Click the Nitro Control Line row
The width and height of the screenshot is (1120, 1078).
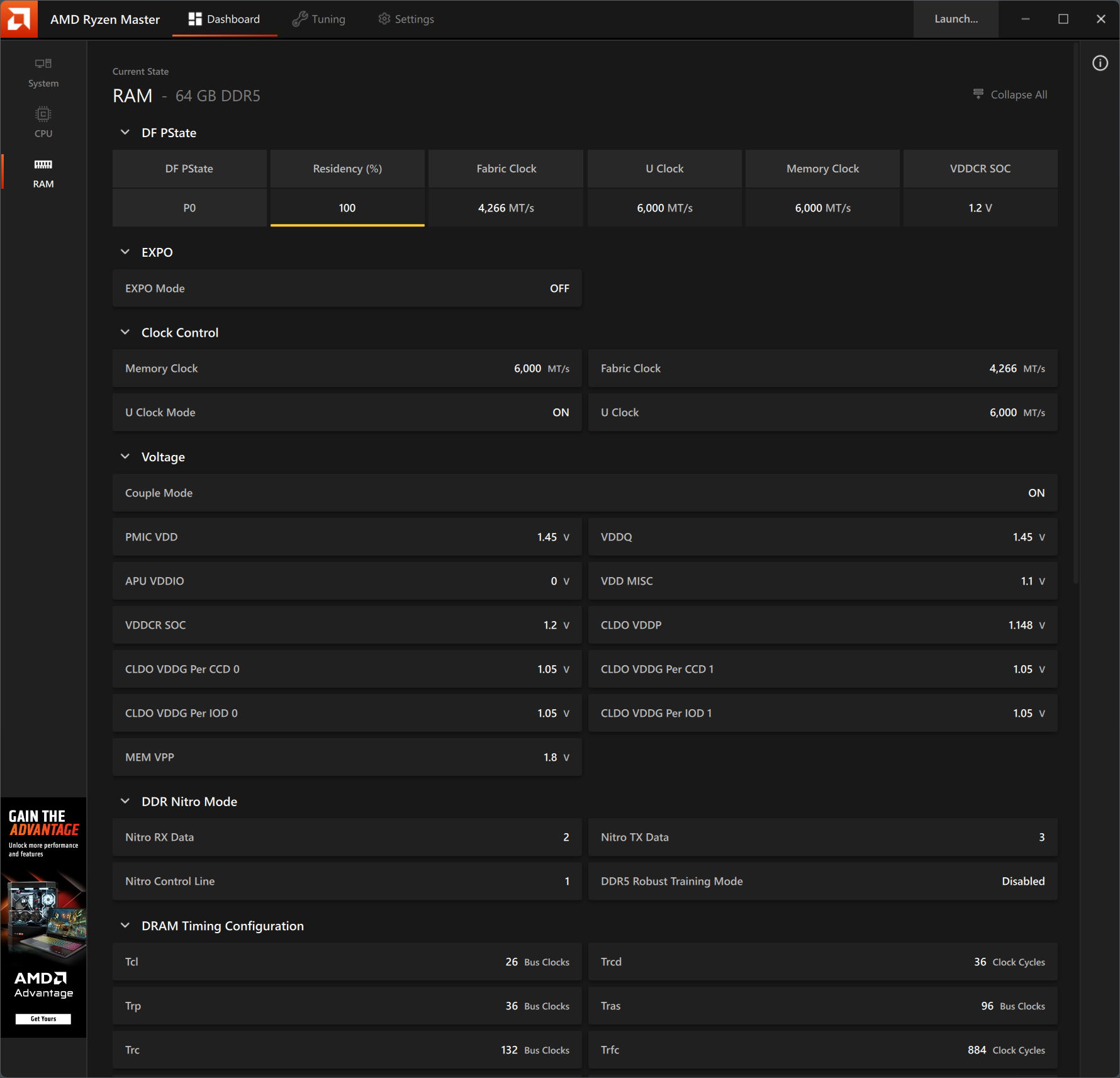pos(347,881)
